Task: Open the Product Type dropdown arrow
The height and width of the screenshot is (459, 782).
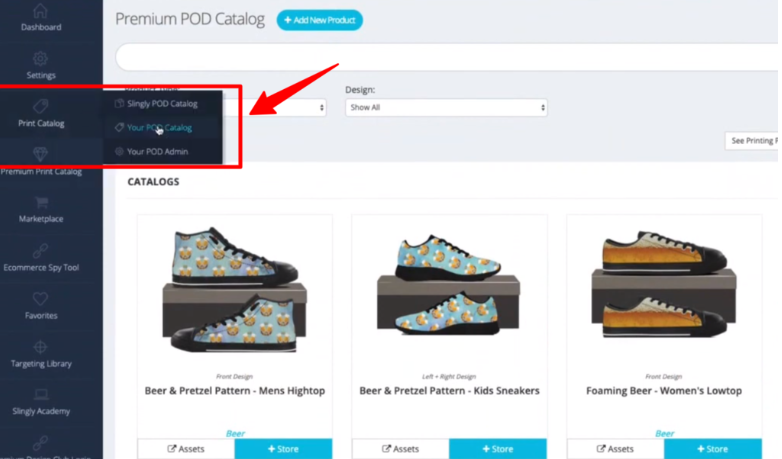Action: coord(322,108)
